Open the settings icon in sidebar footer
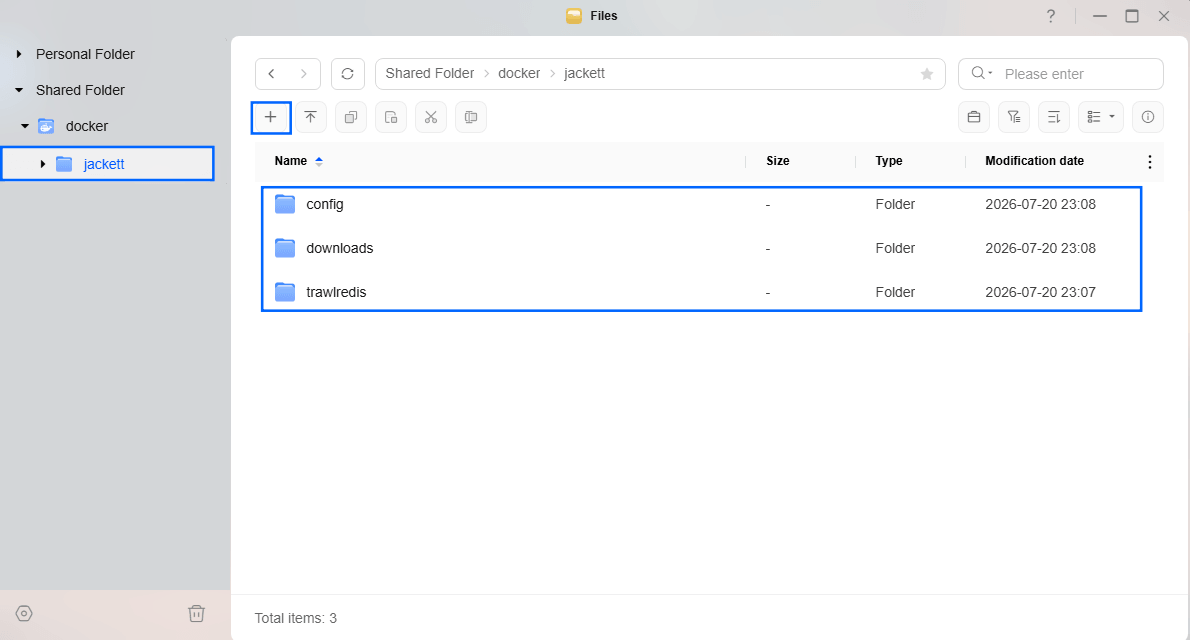 click(x=24, y=613)
